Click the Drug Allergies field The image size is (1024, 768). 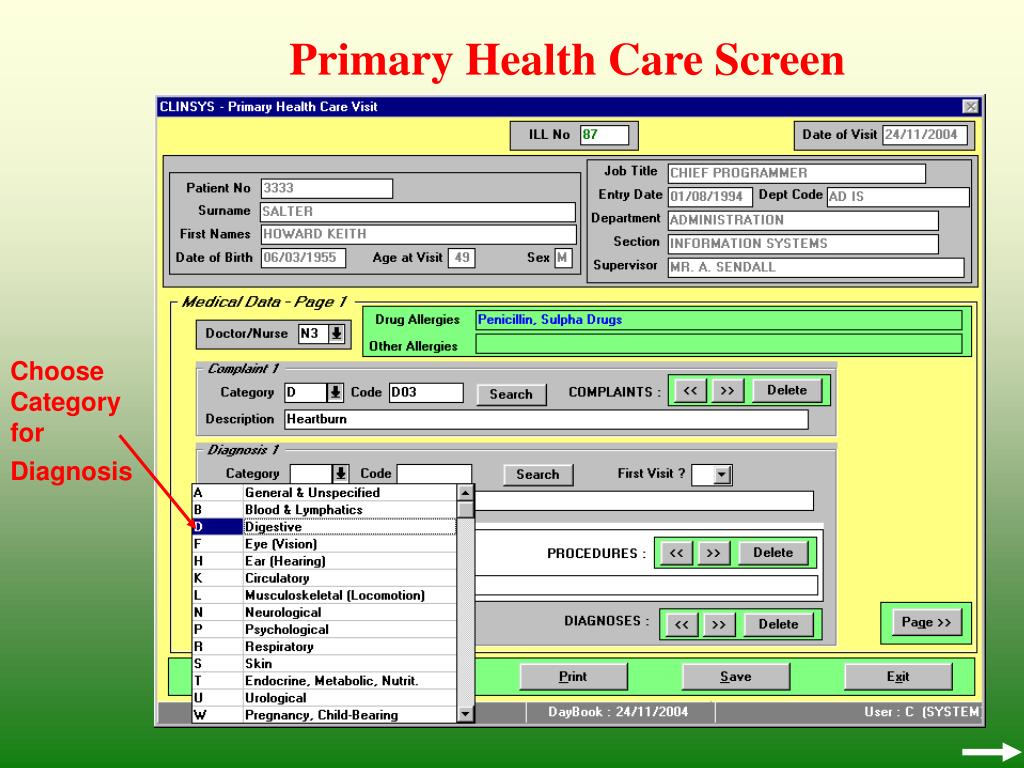coord(718,320)
